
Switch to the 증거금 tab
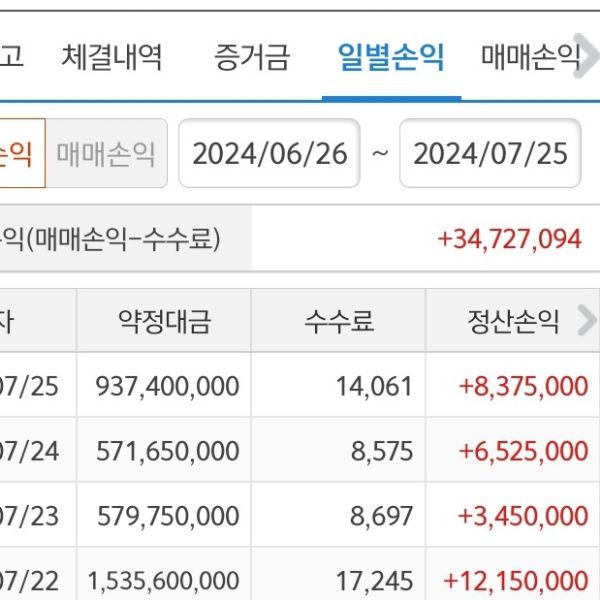(x=251, y=56)
